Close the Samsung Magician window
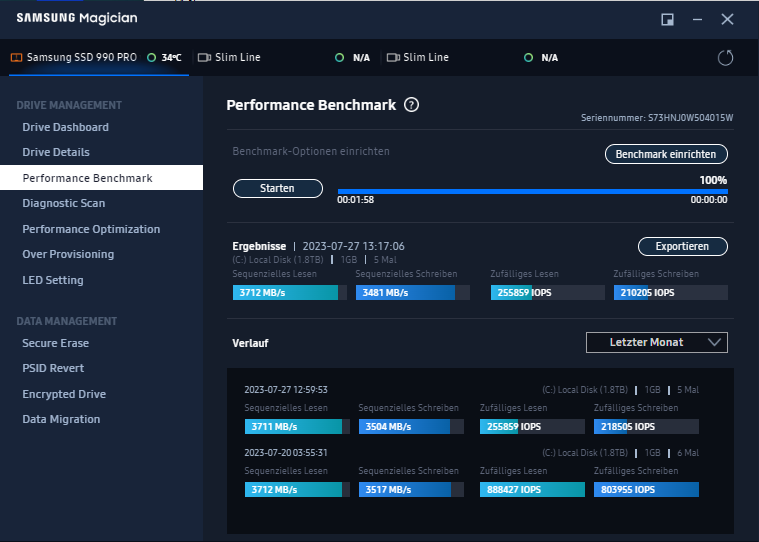The width and height of the screenshot is (759, 542). 727,19
